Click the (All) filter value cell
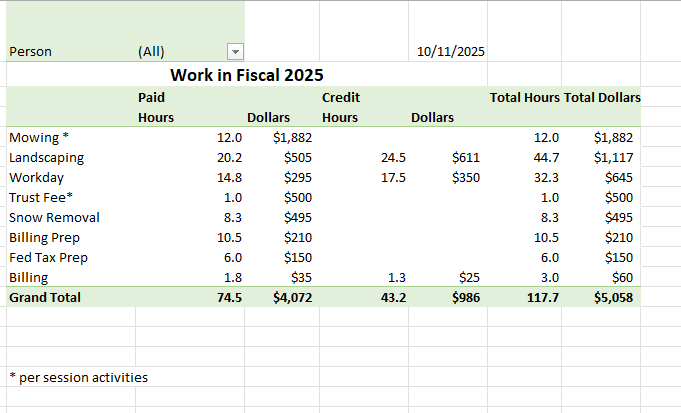 click(151, 52)
